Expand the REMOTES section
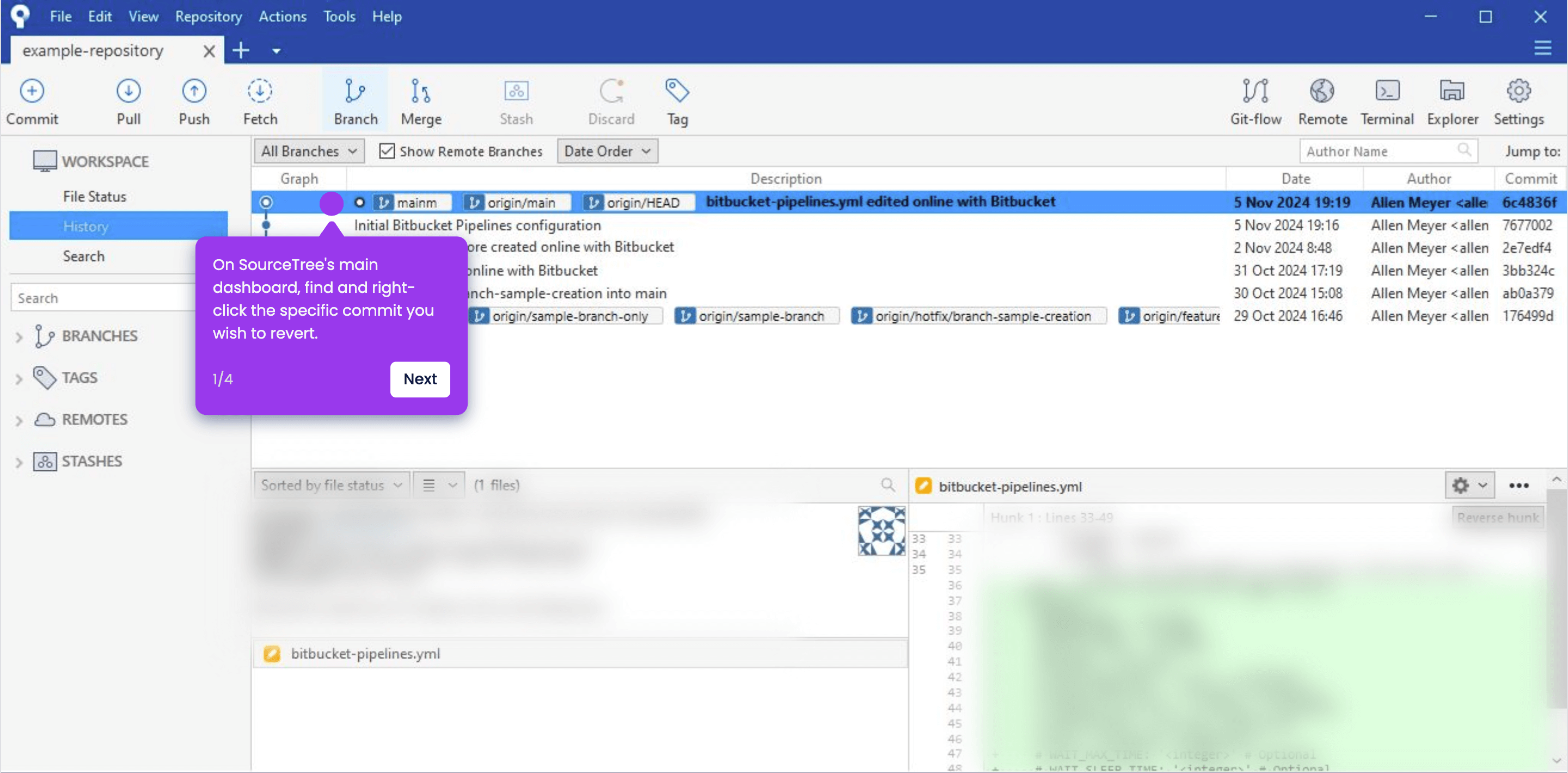This screenshot has width=1568, height=773. [x=19, y=421]
